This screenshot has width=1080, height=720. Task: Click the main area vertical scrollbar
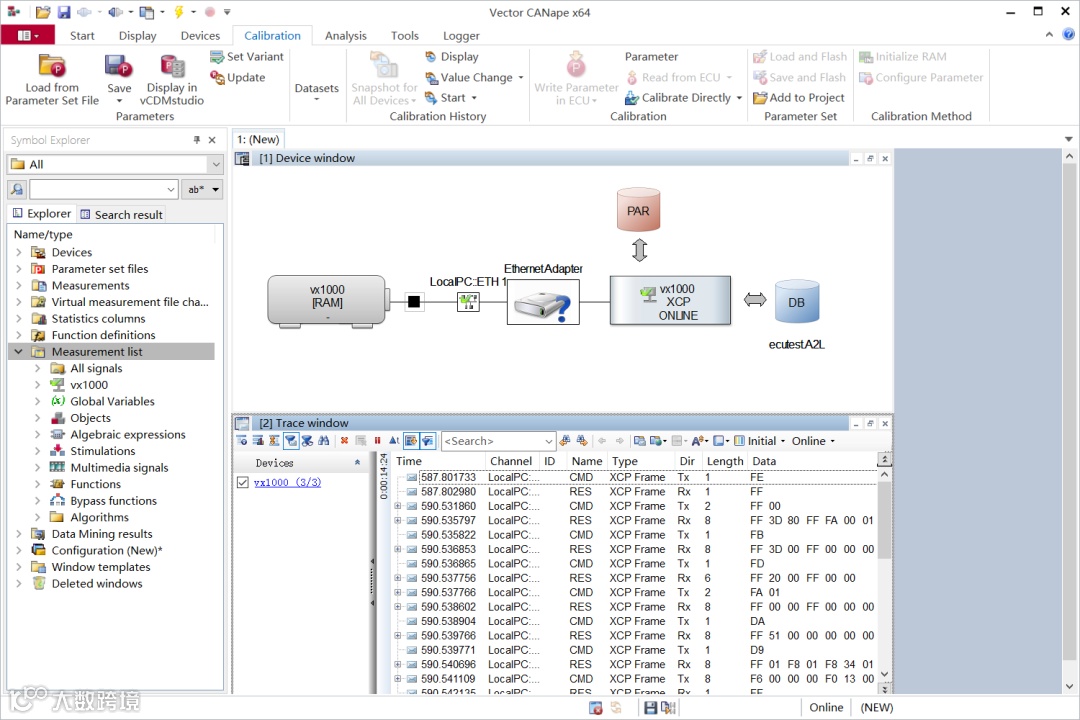[1069, 421]
